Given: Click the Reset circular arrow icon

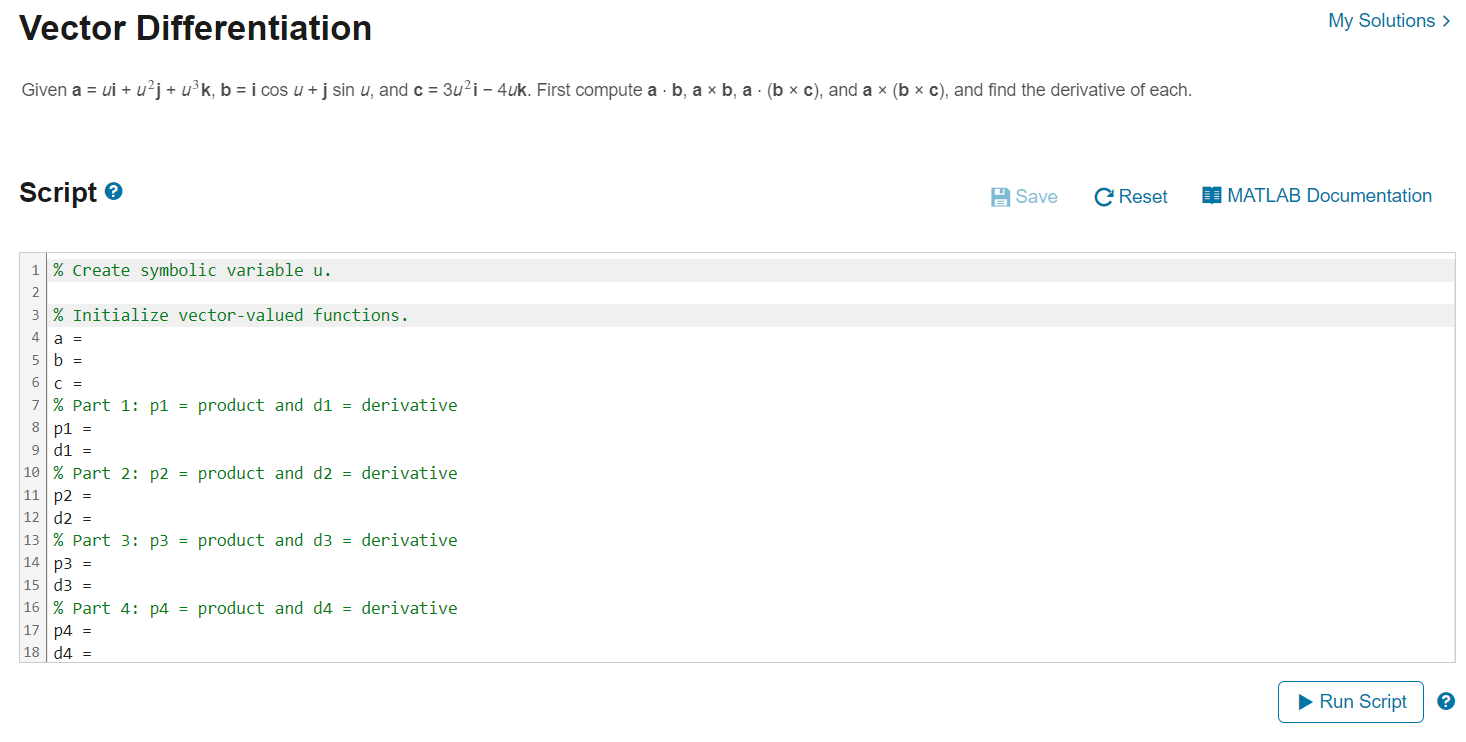Looking at the screenshot, I should point(1103,196).
